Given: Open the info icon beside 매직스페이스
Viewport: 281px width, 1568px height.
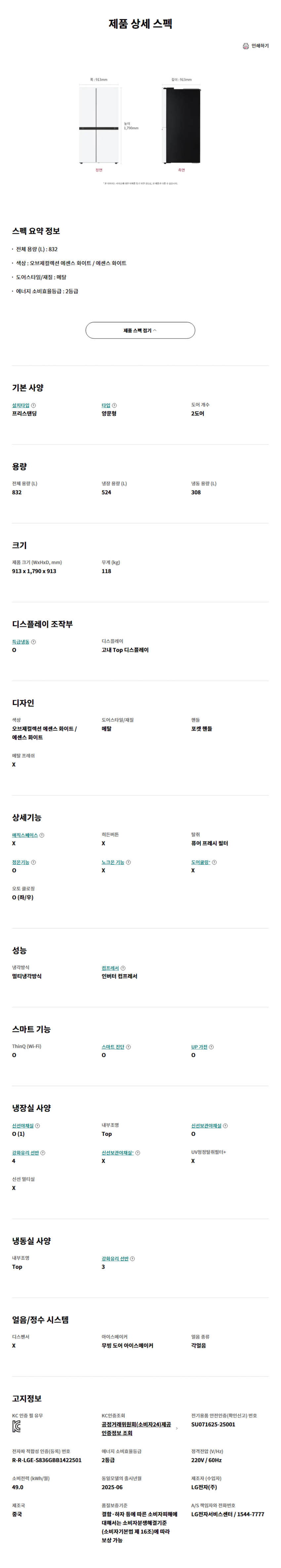Looking at the screenshot, I should point(41,835).
